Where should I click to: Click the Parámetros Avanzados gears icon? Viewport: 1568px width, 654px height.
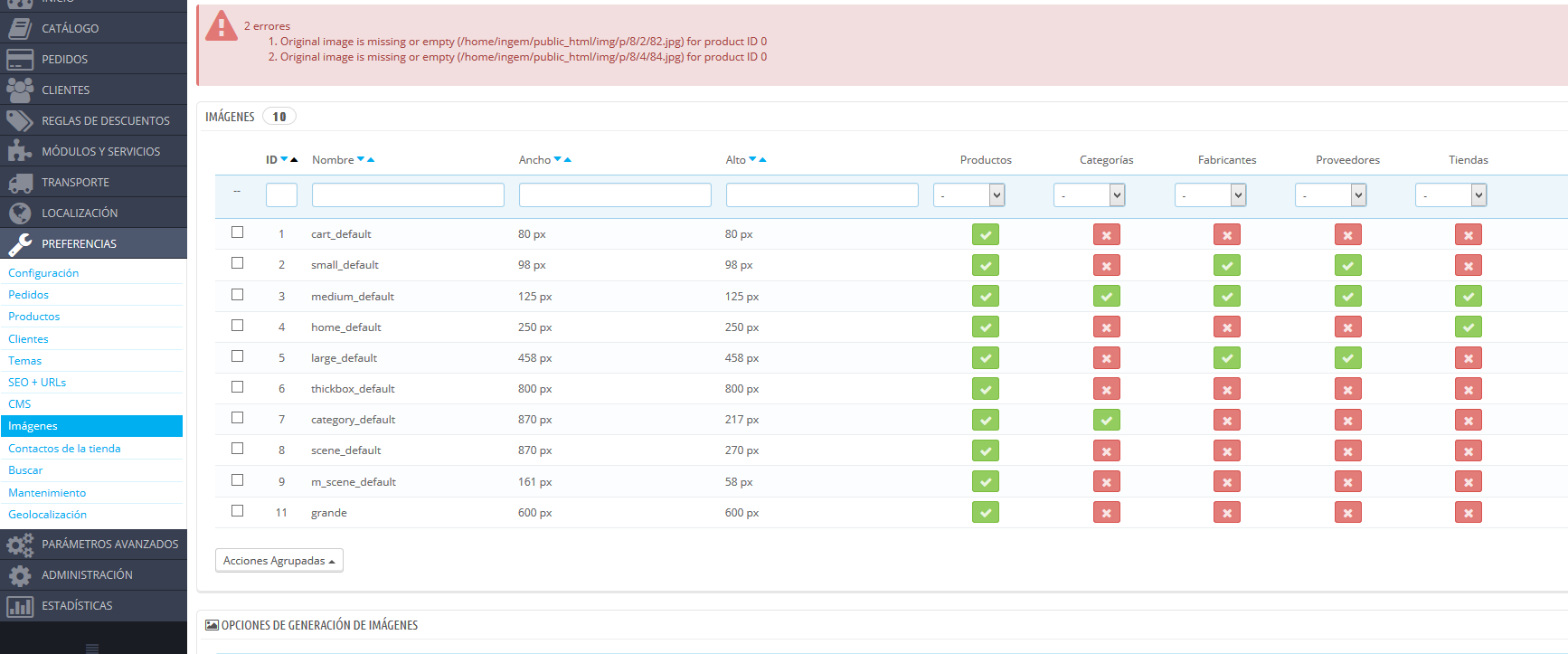[20, 544]
